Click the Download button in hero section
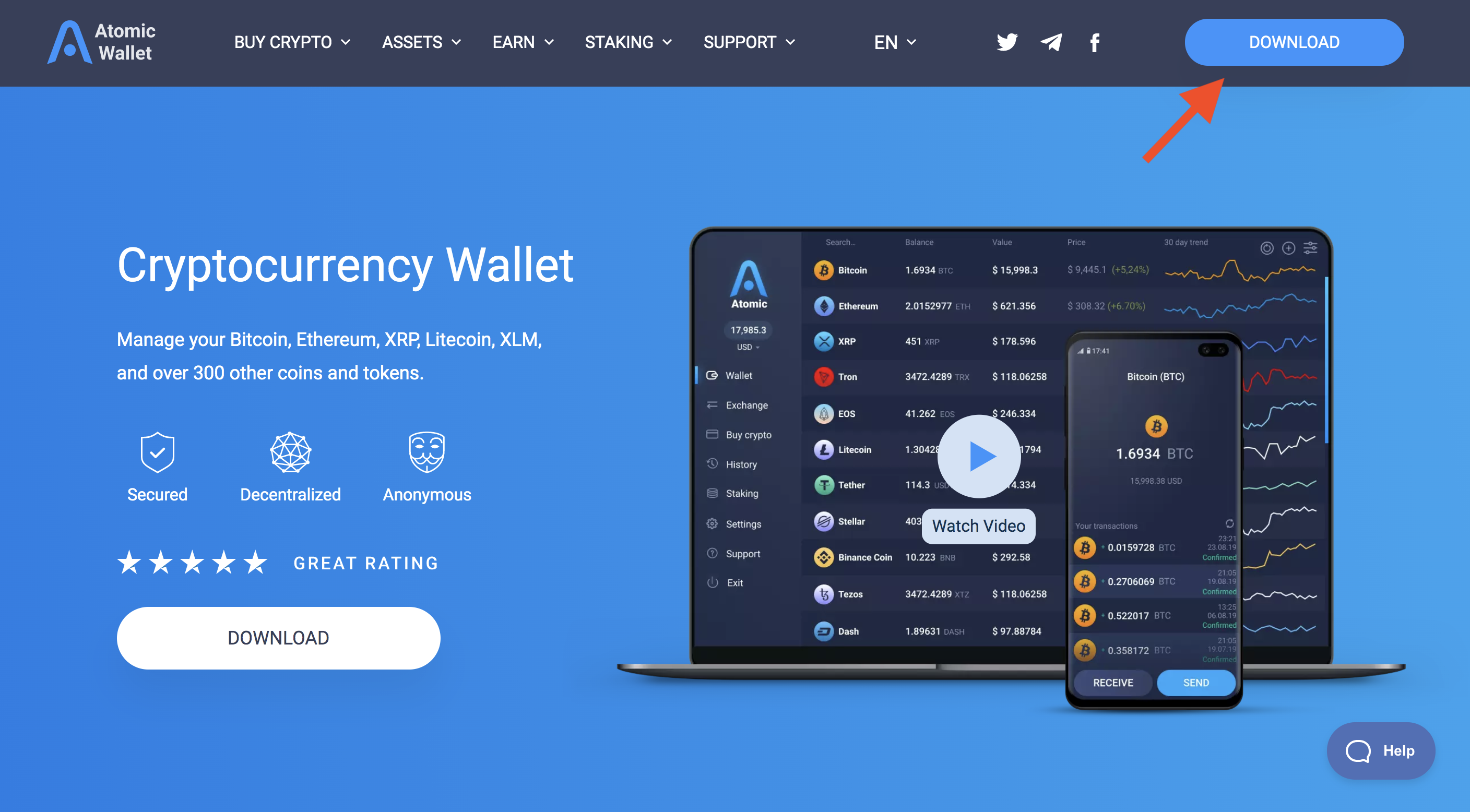 click(x=278, y=638)
